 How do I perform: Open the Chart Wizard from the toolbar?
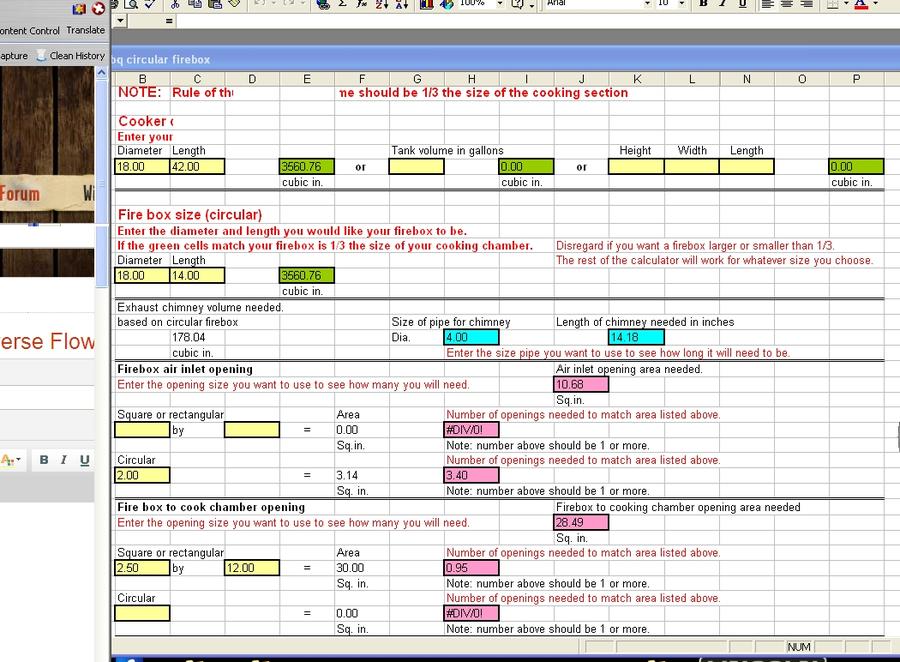click(426, 4)
